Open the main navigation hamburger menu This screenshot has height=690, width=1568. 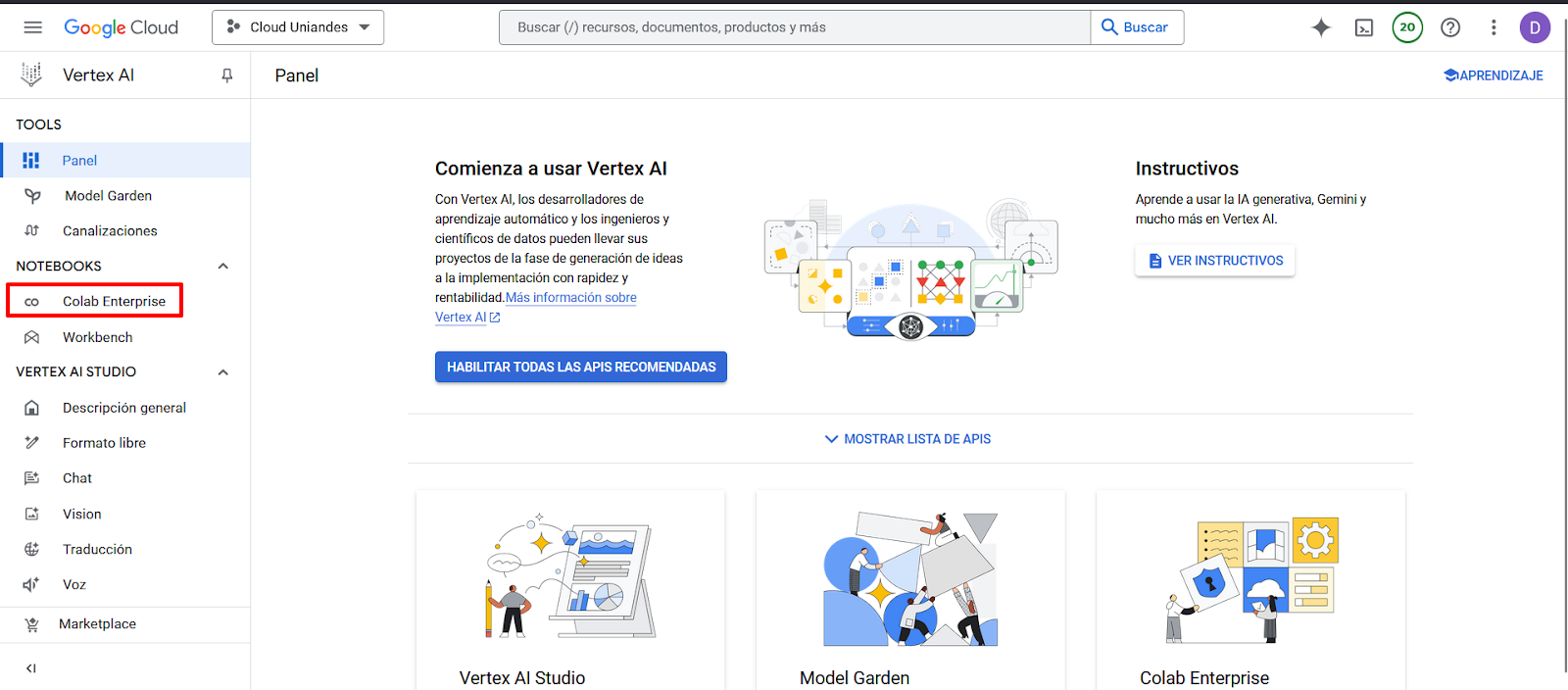click(x=33, y=27)
